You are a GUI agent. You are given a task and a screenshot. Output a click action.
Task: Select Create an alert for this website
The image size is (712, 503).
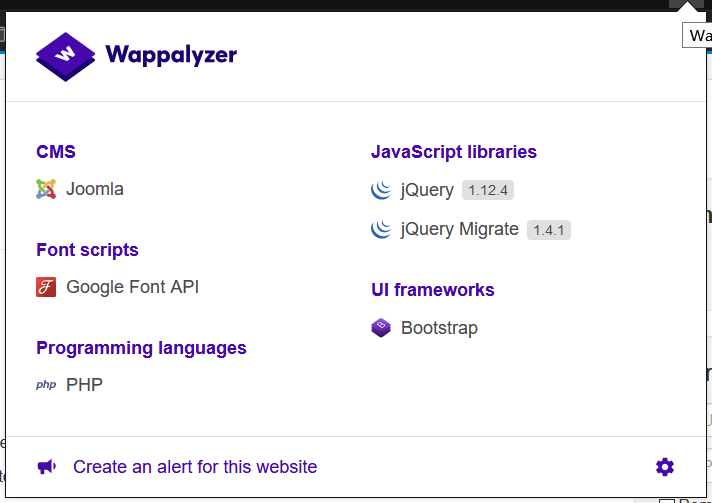(195, 467)
